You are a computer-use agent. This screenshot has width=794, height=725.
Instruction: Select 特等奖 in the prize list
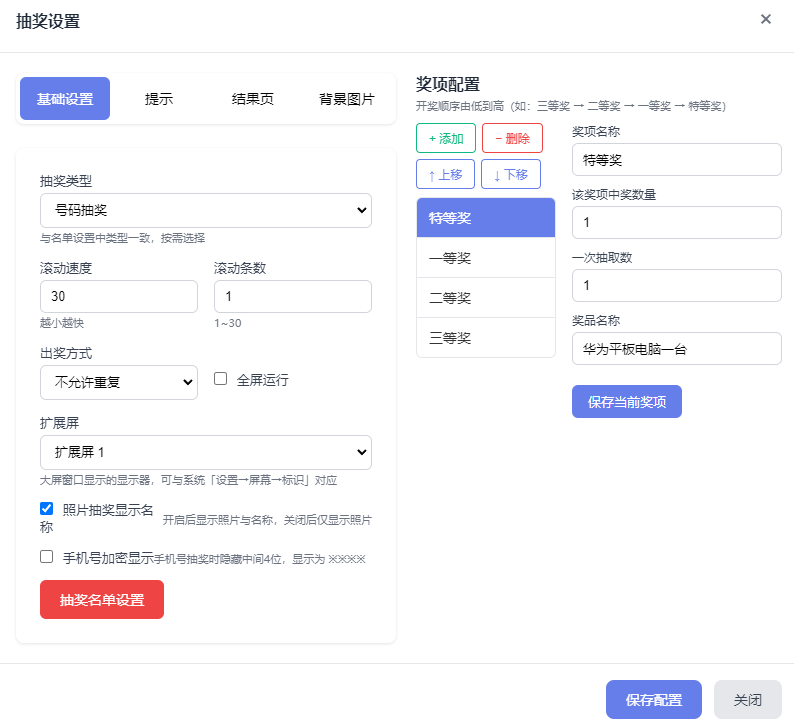tap(486, 218)
